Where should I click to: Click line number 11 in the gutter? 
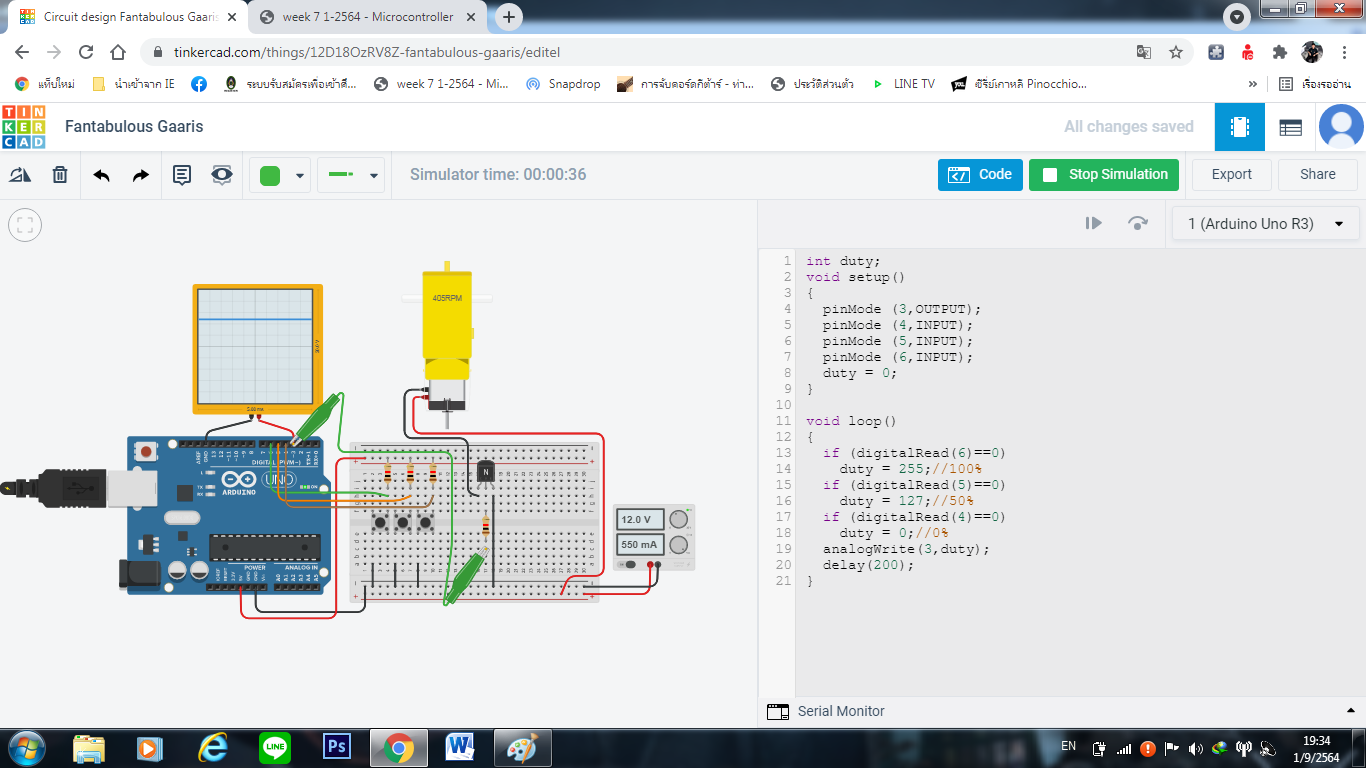[x=783, y=421]
